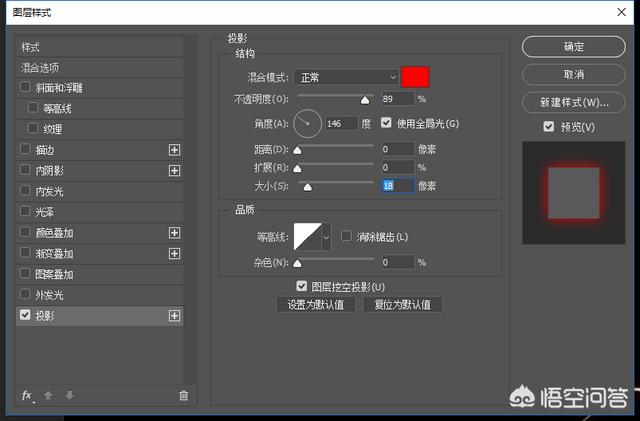Move effect down with the down arrow icon
Image resolution: width=640 pixels, height=421 pixels.
point(69,395)
